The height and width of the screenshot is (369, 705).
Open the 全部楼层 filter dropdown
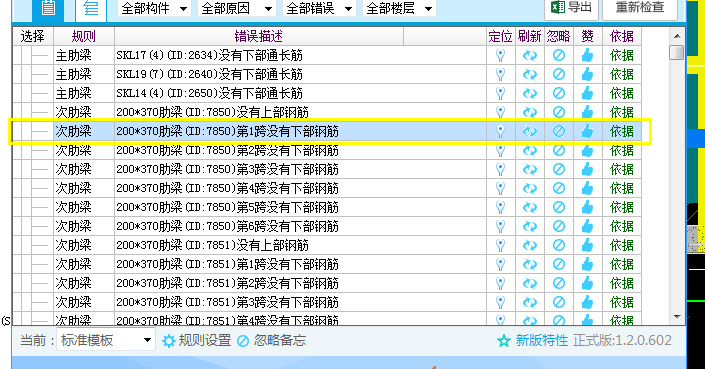(399, 8)
